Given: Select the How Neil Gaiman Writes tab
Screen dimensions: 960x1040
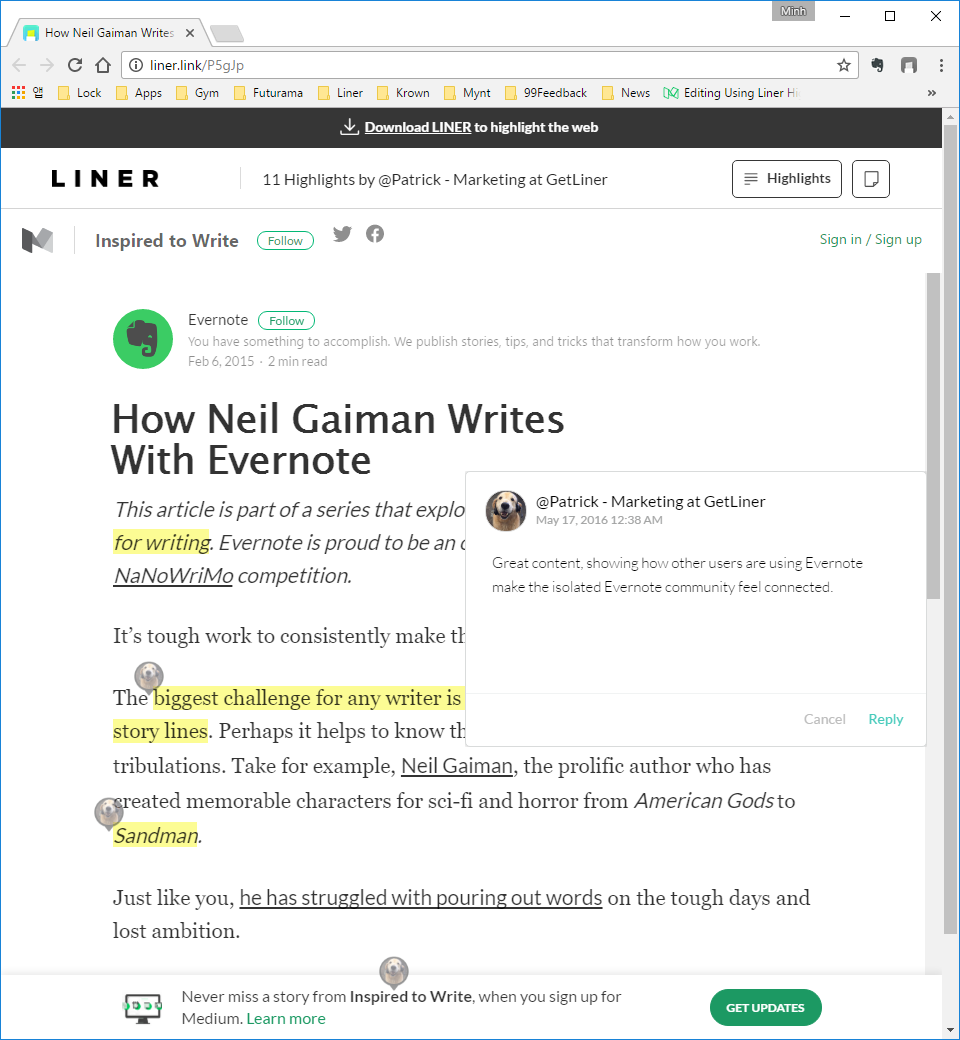Looking at the screenshot, I should (x=109, y=32).
